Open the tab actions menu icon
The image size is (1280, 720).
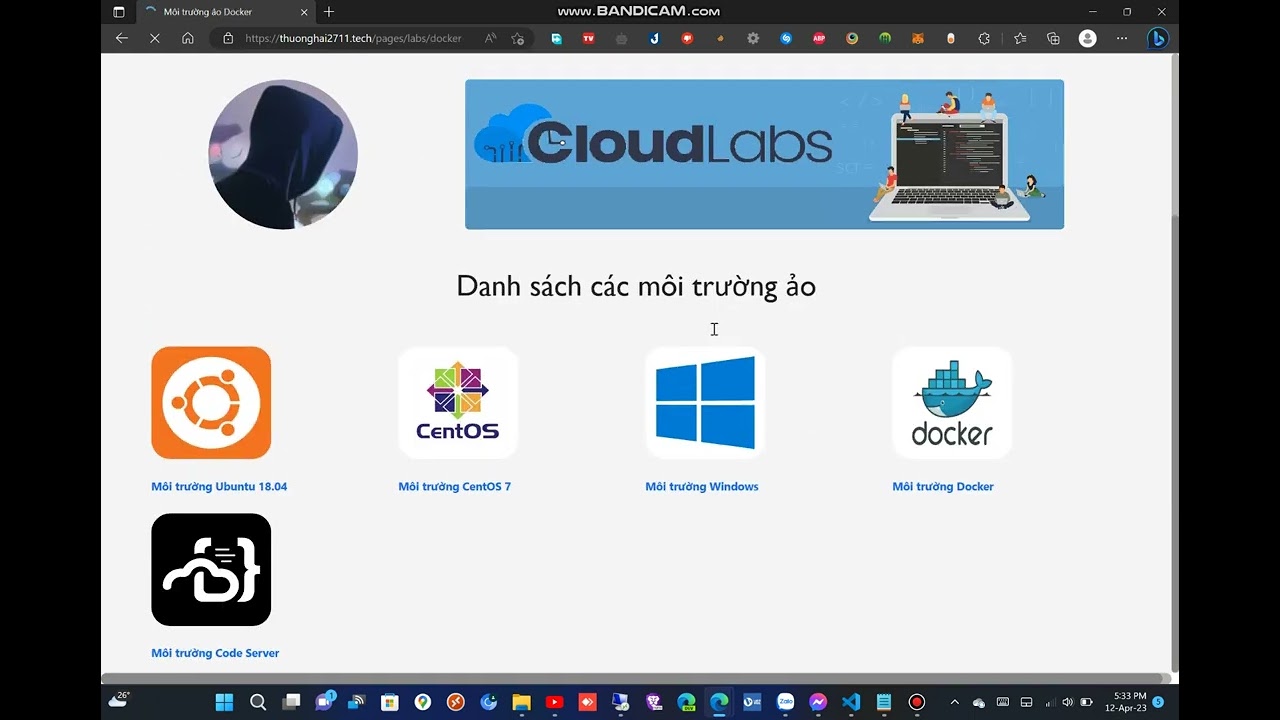pos(119,12)
